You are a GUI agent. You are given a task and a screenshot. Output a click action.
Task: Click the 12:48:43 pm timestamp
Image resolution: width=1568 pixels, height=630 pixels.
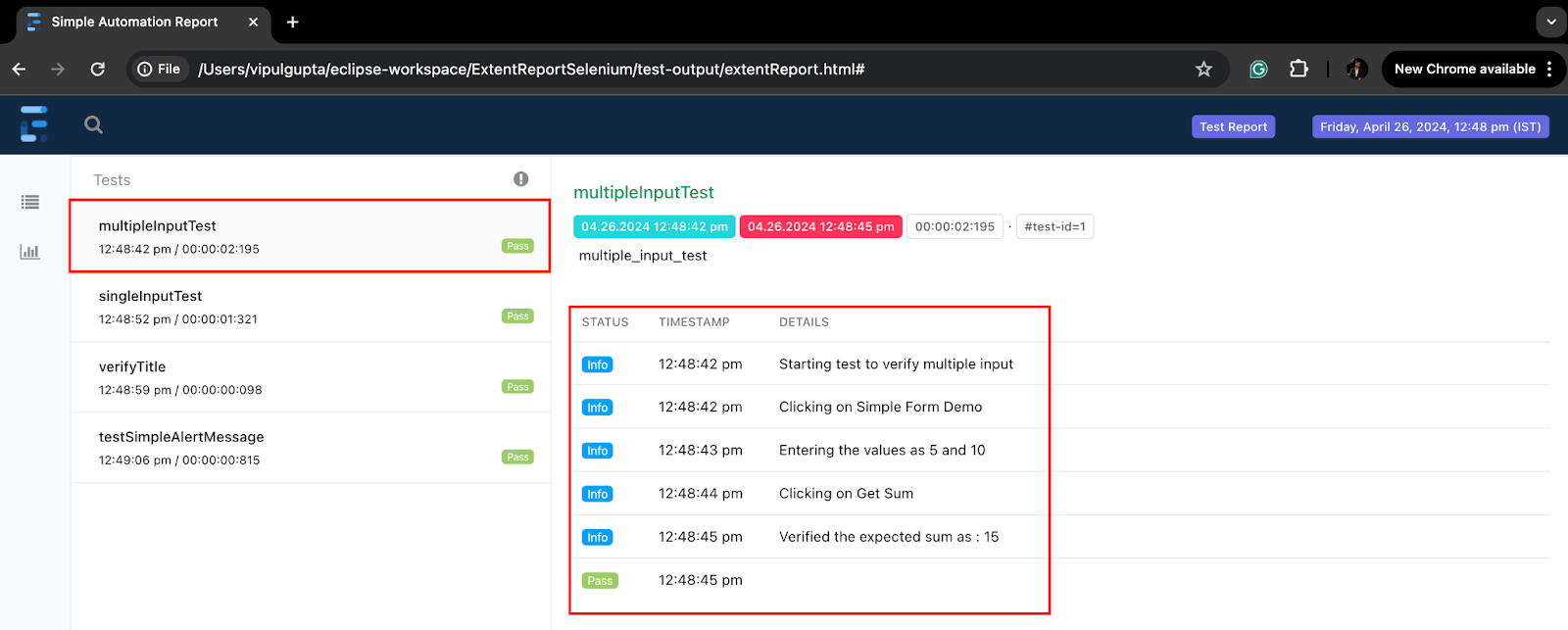(x=700, y=451)
